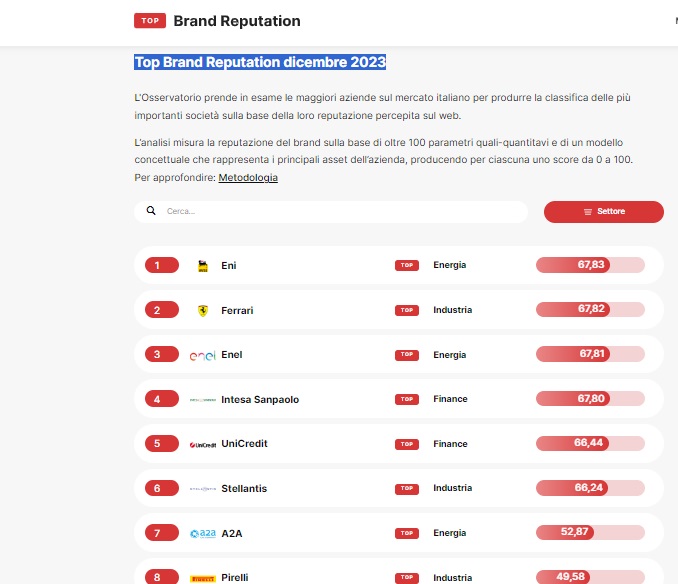The width and height of the screenshot is (678, 584).
Task: Click the magnifier icon in the search bar
Action: [x=151, y=211]
